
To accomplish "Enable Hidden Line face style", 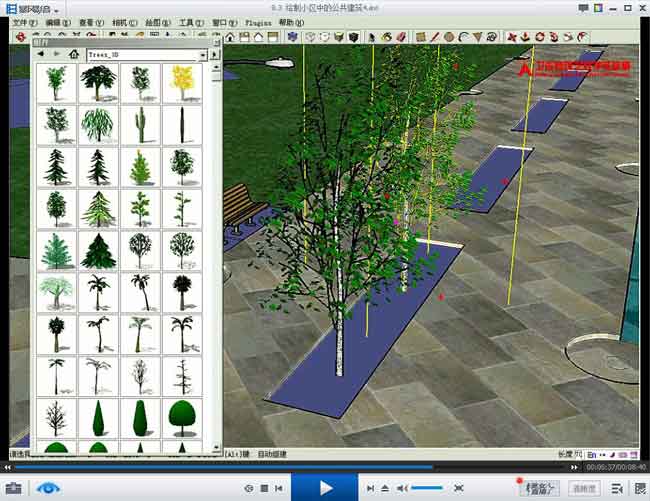I will click(x=325, y=37).
